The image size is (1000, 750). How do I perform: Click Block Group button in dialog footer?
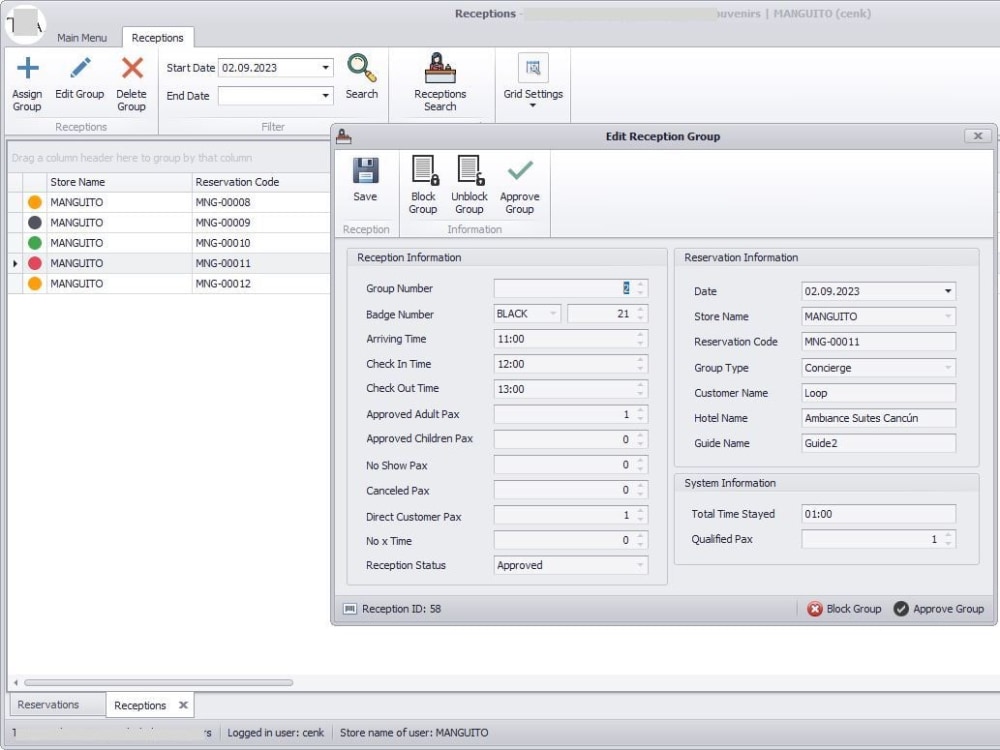coord(844,609)
